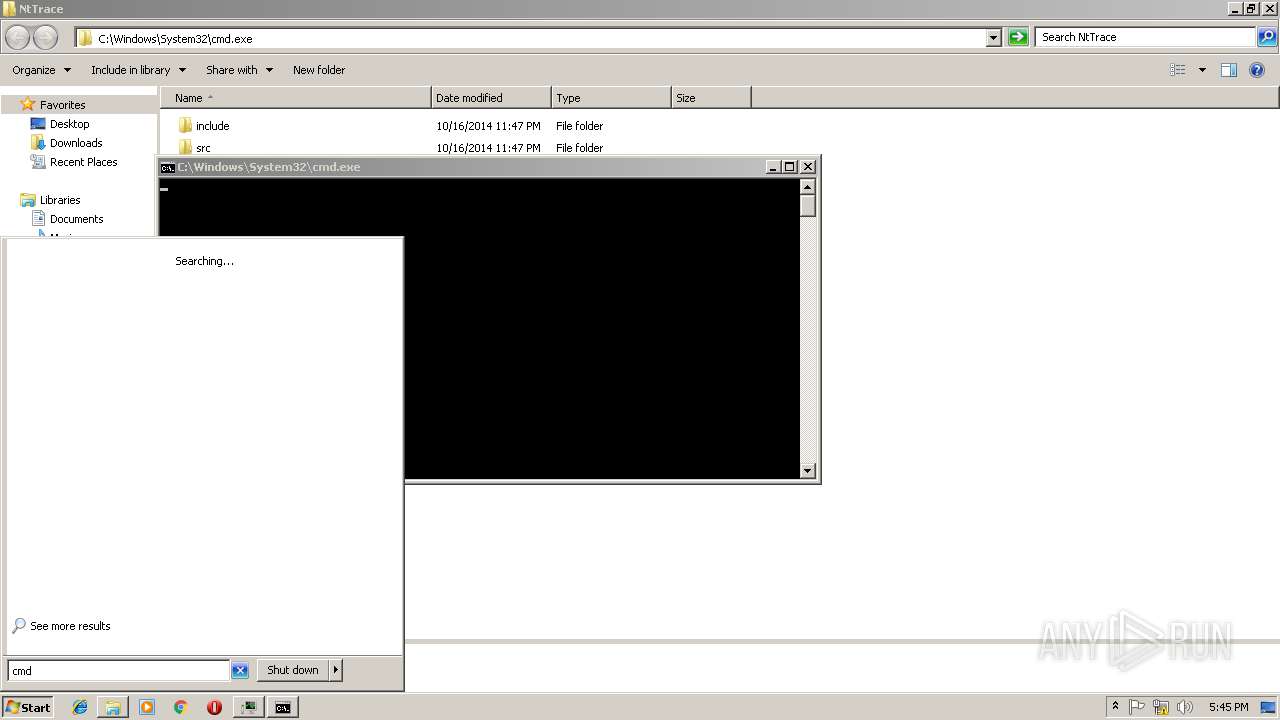Sort by Size column header
The height and width of the screenshot is (720, 1280).
[x=711, y=98]
